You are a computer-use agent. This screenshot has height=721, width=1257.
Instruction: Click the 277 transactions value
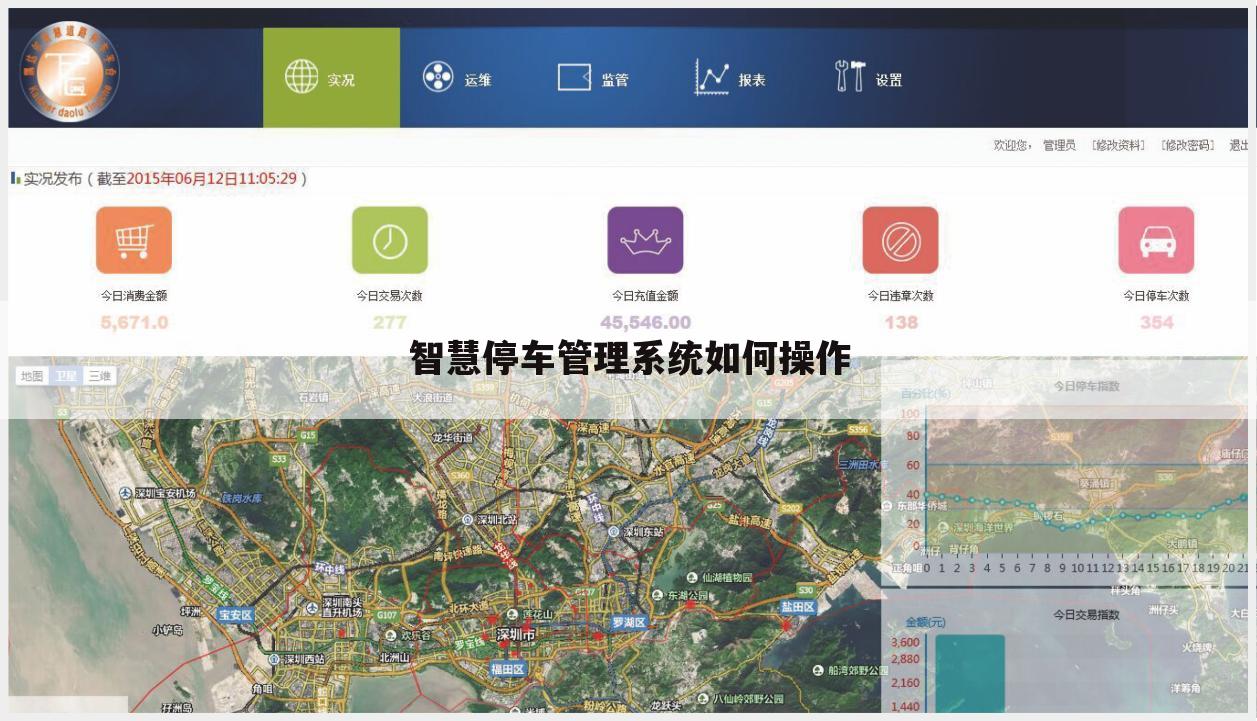(389, 322)
